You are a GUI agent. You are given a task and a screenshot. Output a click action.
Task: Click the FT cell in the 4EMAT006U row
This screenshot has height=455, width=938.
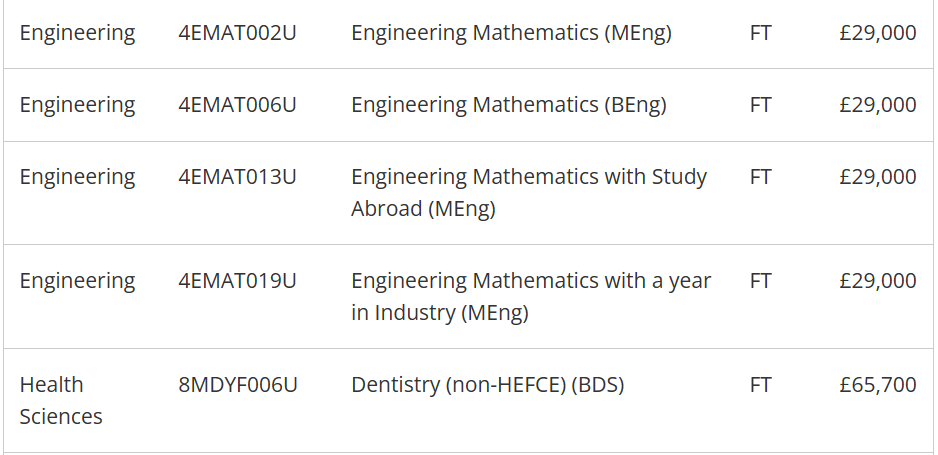click(x=760, y=105)
